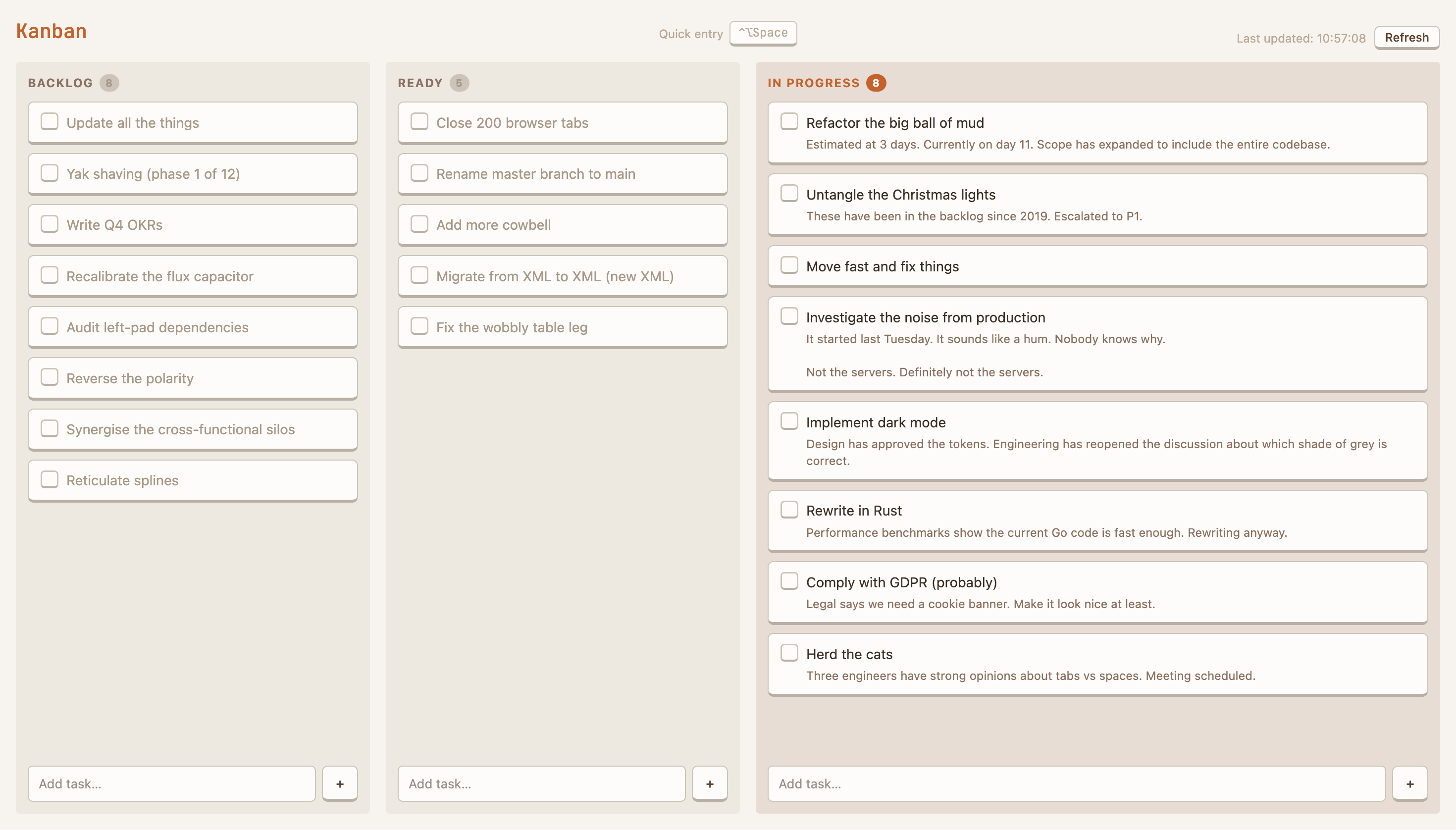Toggle 'Implement dark mode' checkbox
The image size is (1456, 830).
789,421
